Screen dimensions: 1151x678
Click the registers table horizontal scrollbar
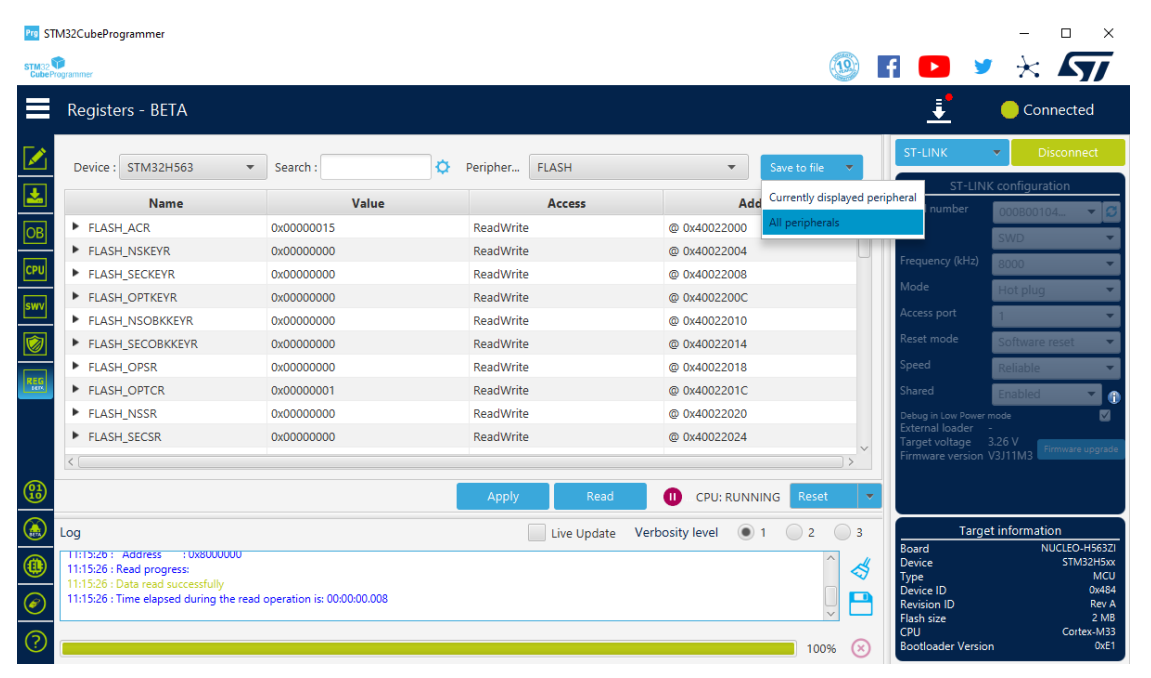click(x=460, y=462)
